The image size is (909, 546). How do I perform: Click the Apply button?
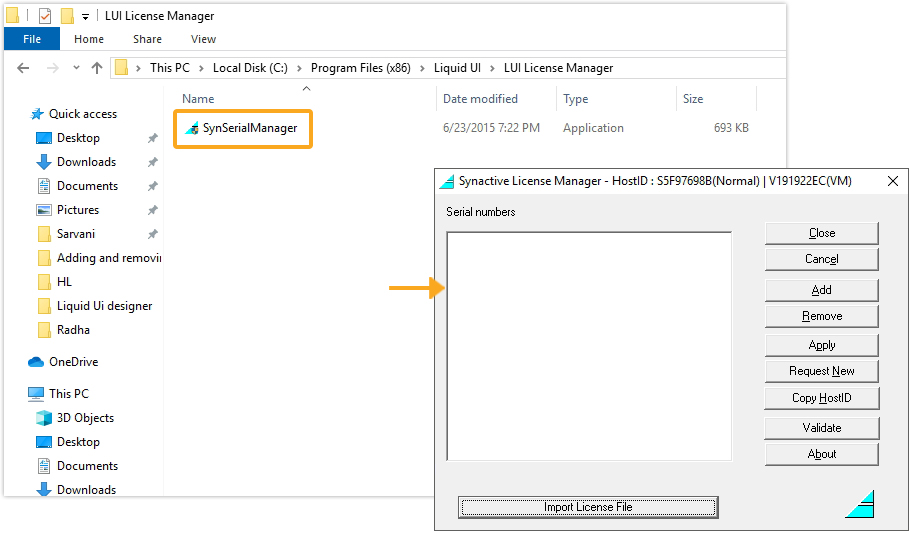(x=821, y=345)
